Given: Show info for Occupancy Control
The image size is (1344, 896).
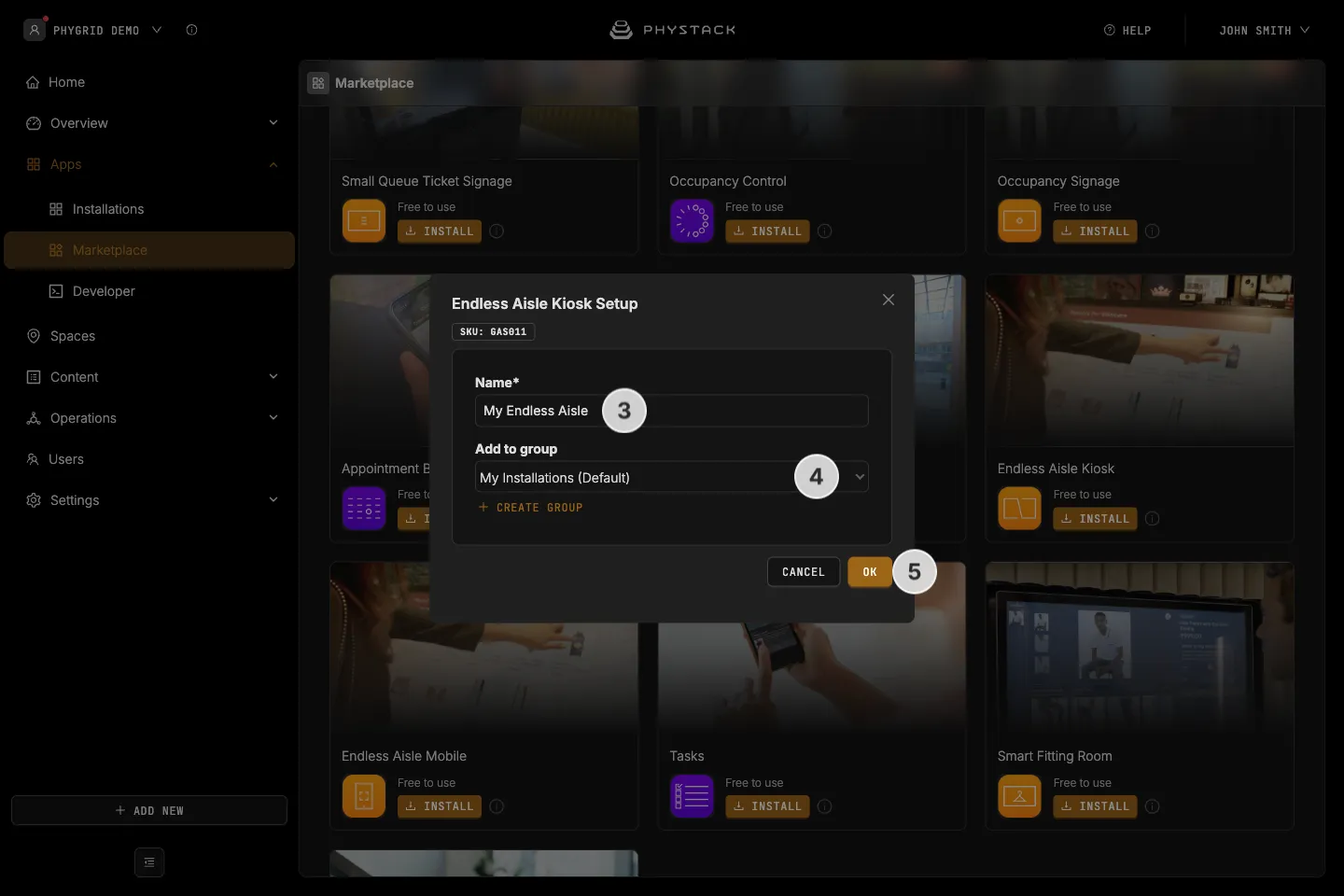Looking at the screenshot, I should point(825,231).
